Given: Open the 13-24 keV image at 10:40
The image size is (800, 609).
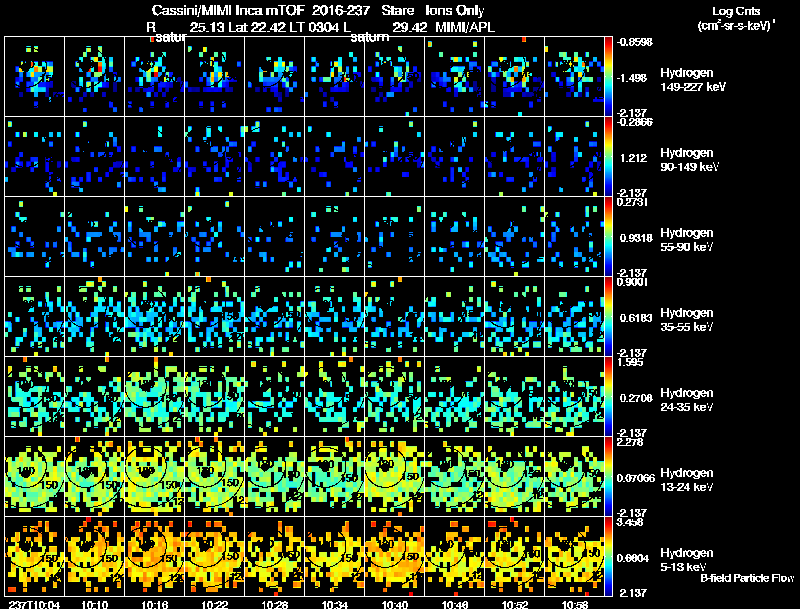Looking at the screenshot, I should point(395,476).
